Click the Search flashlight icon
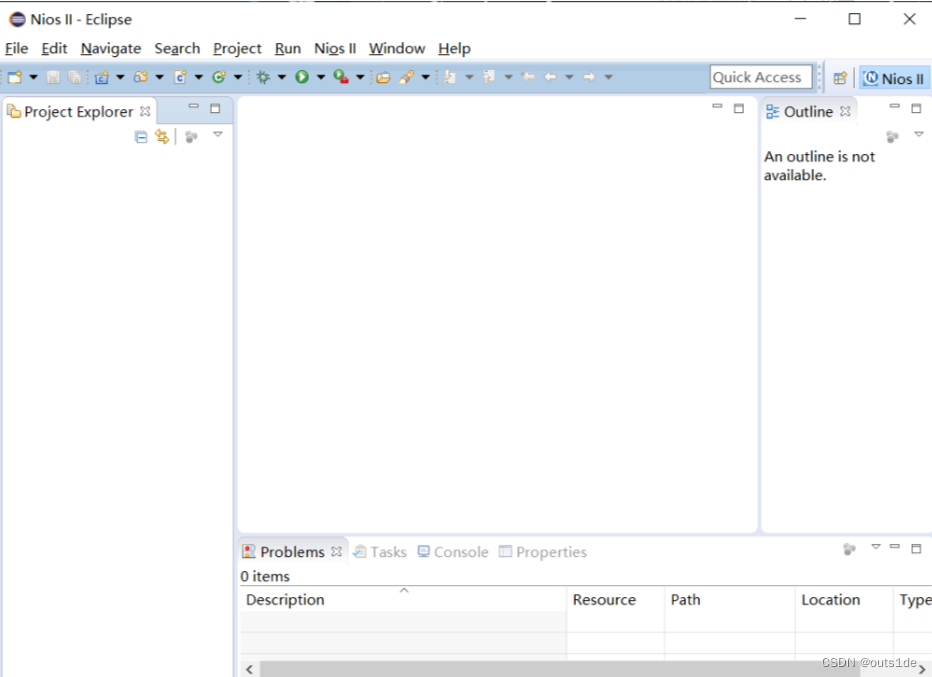This screenshot has width=932, height=677. (407, 77)
